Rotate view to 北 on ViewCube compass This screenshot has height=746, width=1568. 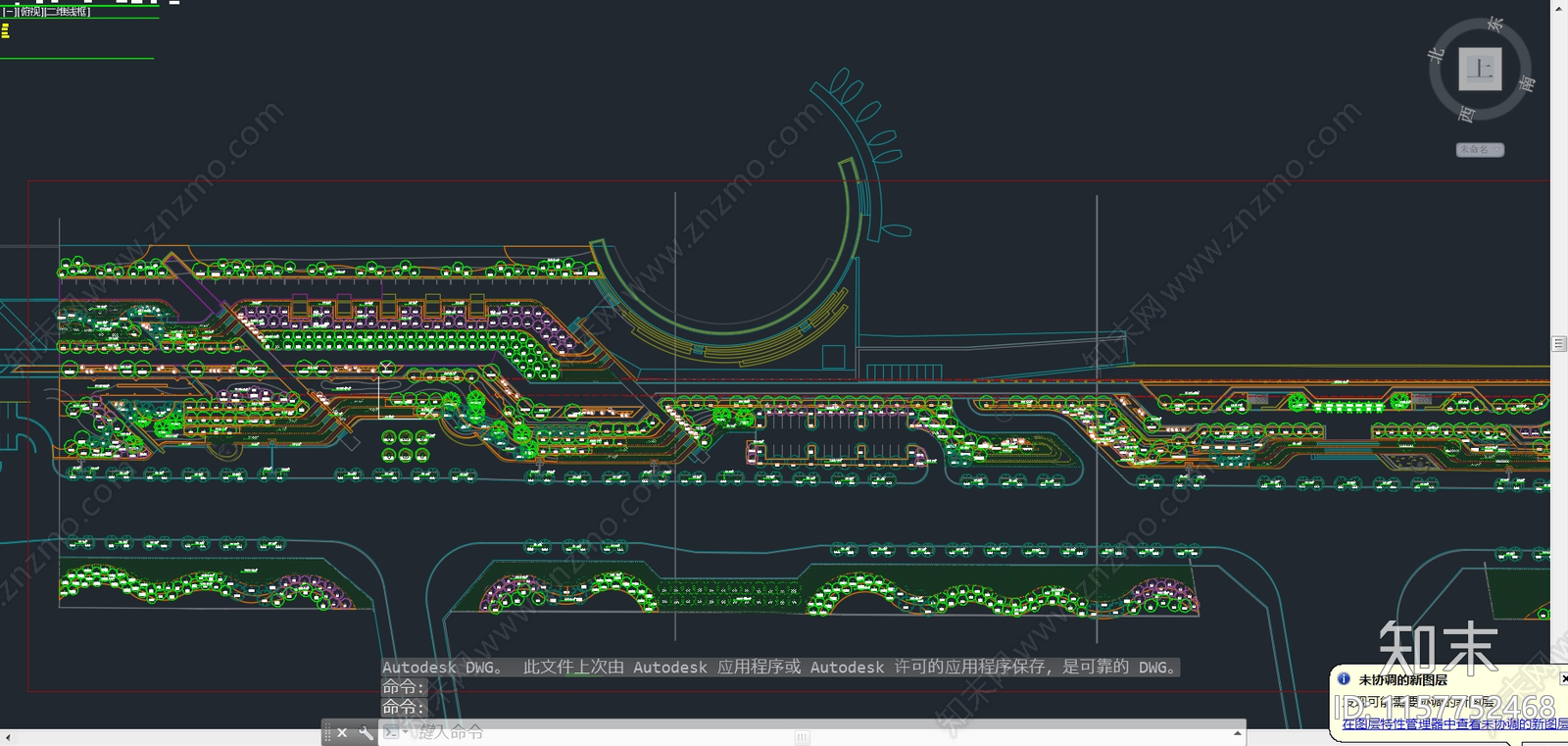click(x=1437, y=54)
